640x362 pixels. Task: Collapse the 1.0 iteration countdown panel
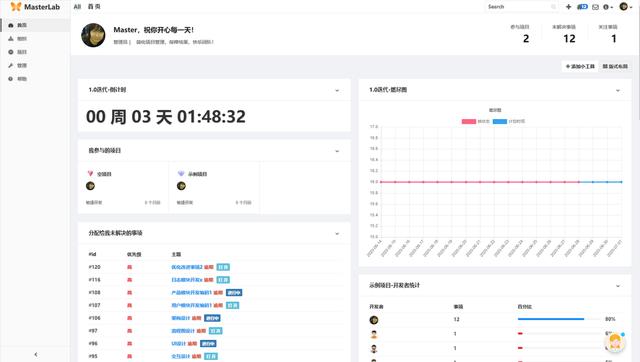(x=337, y=90)
